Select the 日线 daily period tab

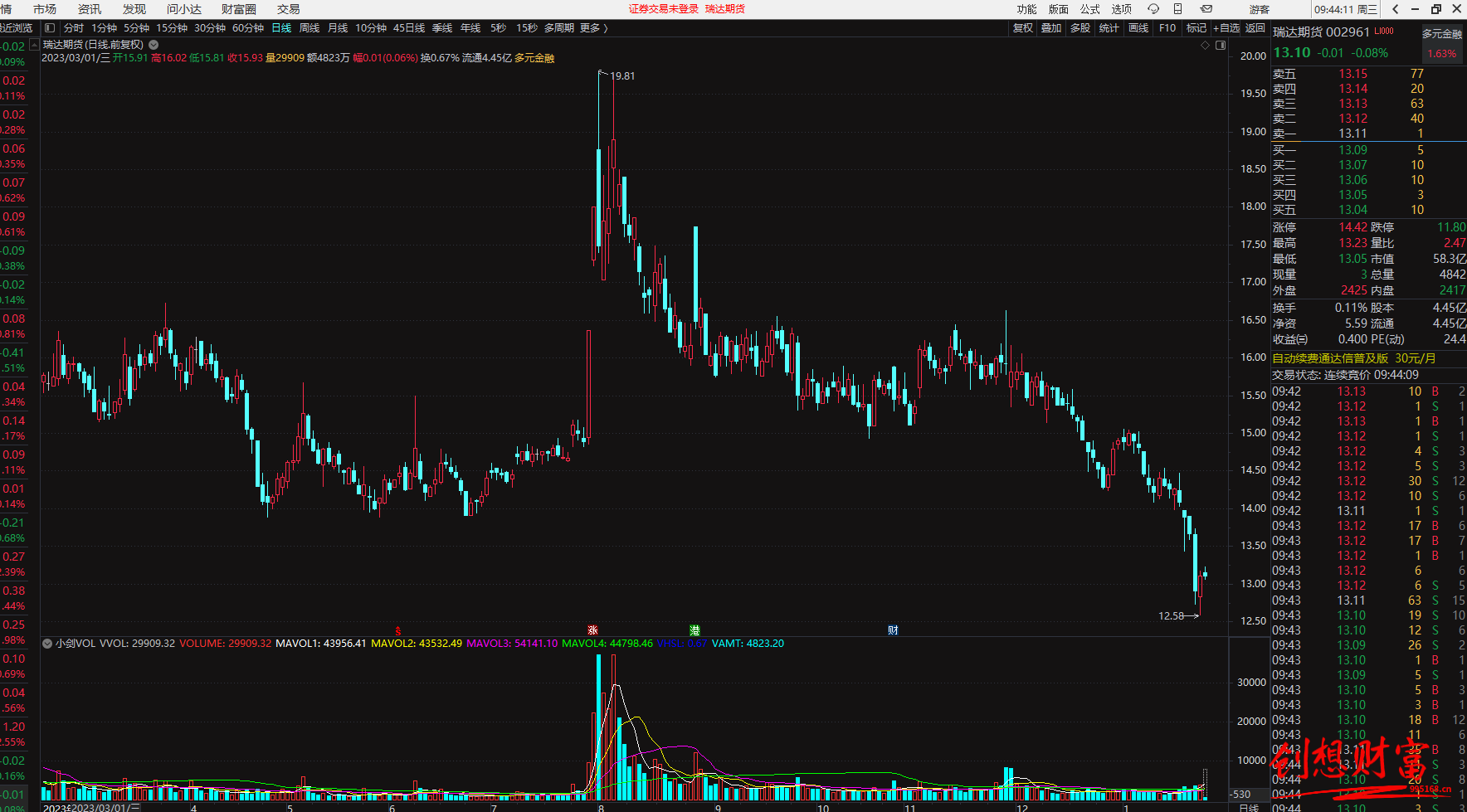282,28
